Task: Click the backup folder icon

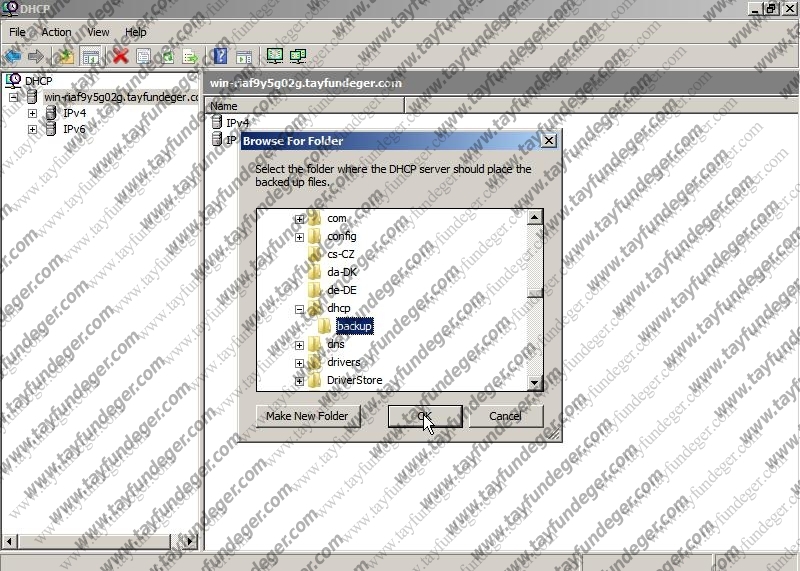Action: point(324,326)
